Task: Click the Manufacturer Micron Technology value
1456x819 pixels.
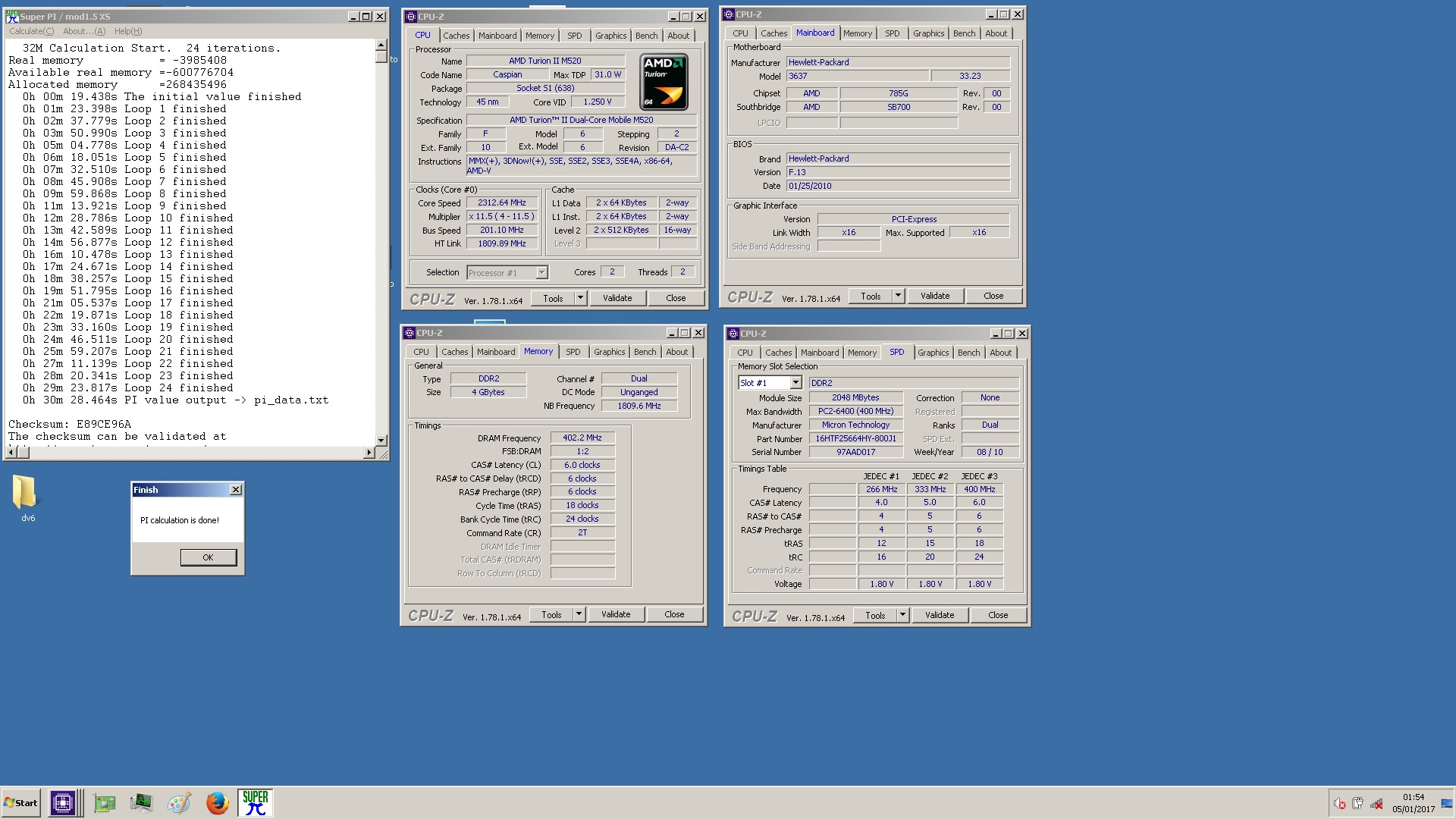Action: pyautogui.click(x=855, y=425)
